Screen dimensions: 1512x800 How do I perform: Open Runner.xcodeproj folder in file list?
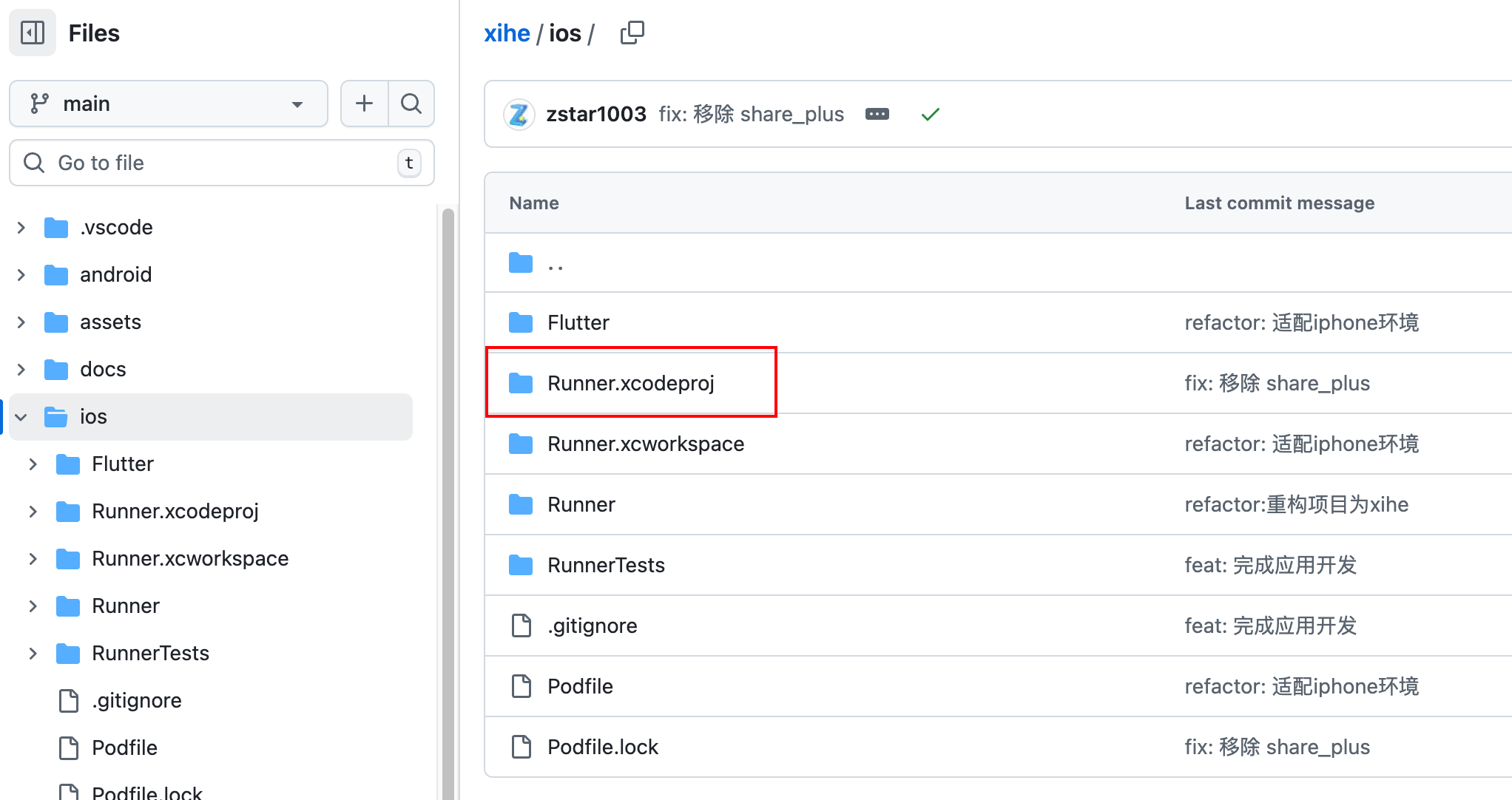click(x=630, y=383)
